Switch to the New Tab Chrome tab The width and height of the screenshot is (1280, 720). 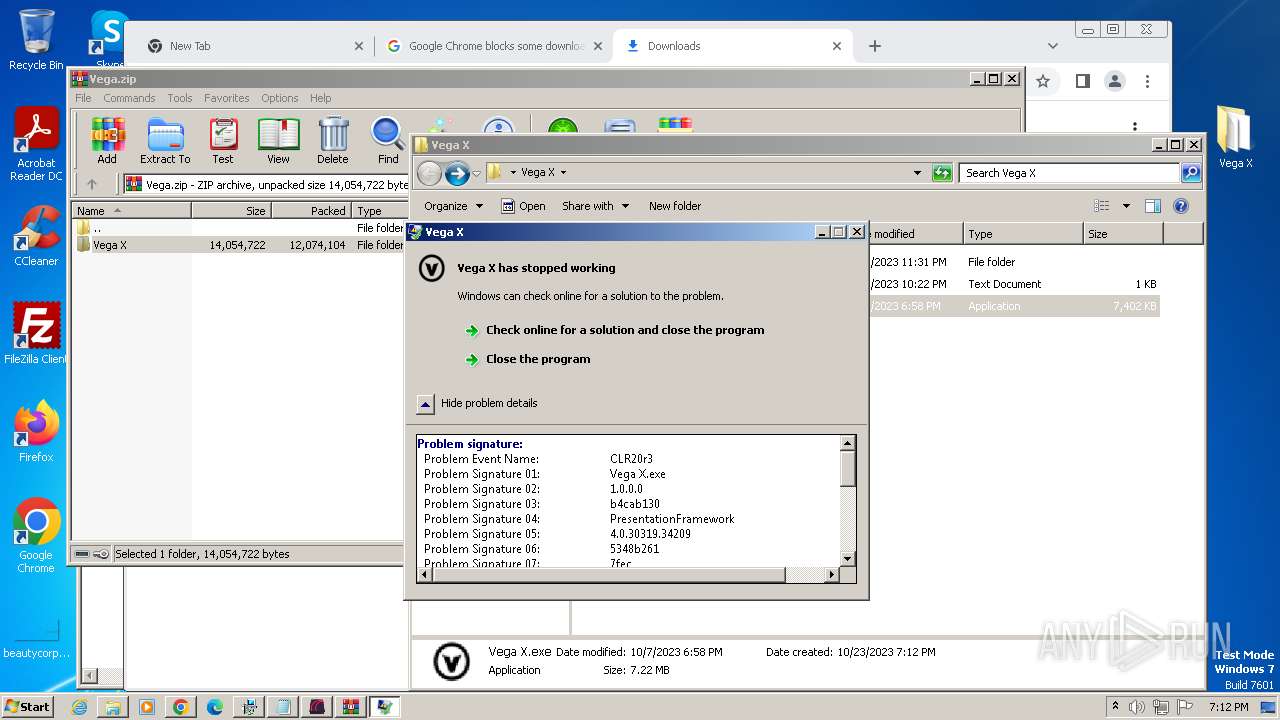click(x=253, y=46)
